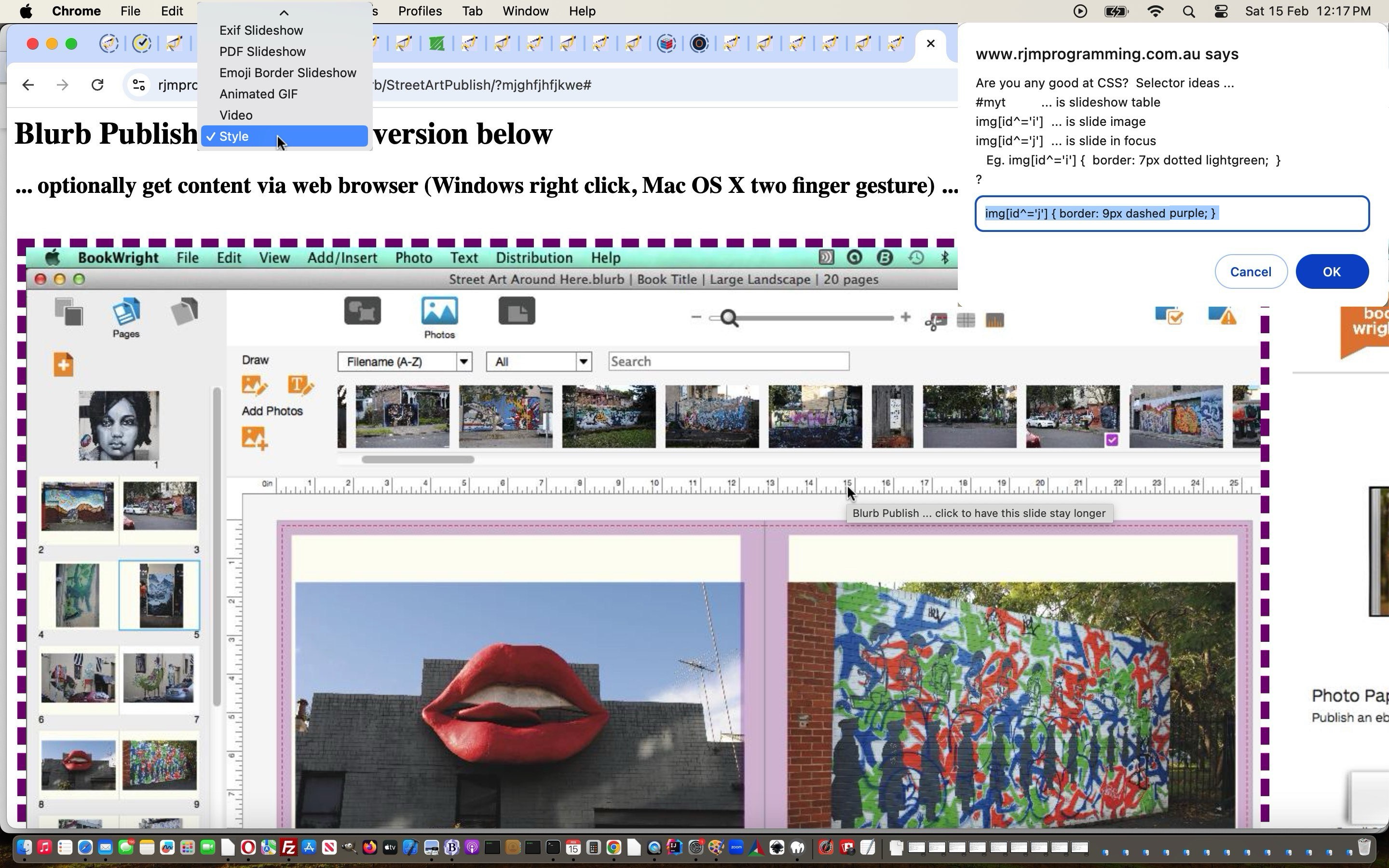Choose PDF Slideshow option
The image size is (1389, 868).
click(262, 52)
